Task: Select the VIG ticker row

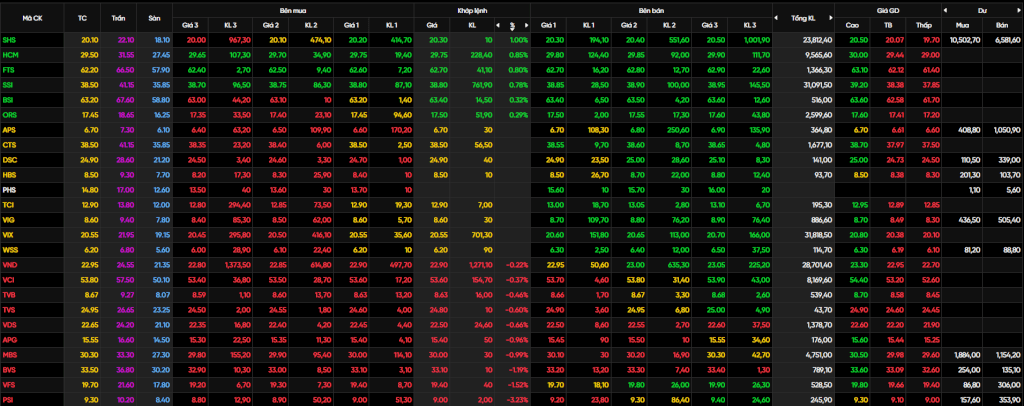Action: coord(512,220)
